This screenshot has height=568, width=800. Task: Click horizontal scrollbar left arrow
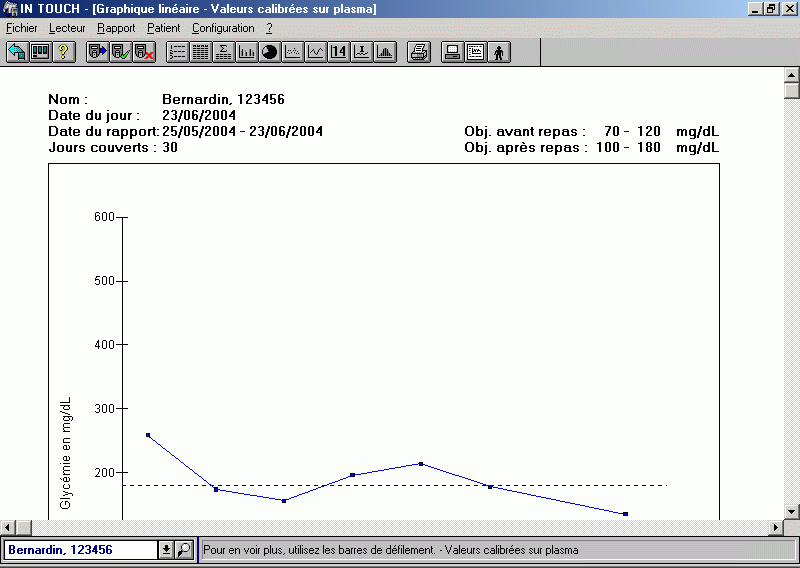(8, 527)
